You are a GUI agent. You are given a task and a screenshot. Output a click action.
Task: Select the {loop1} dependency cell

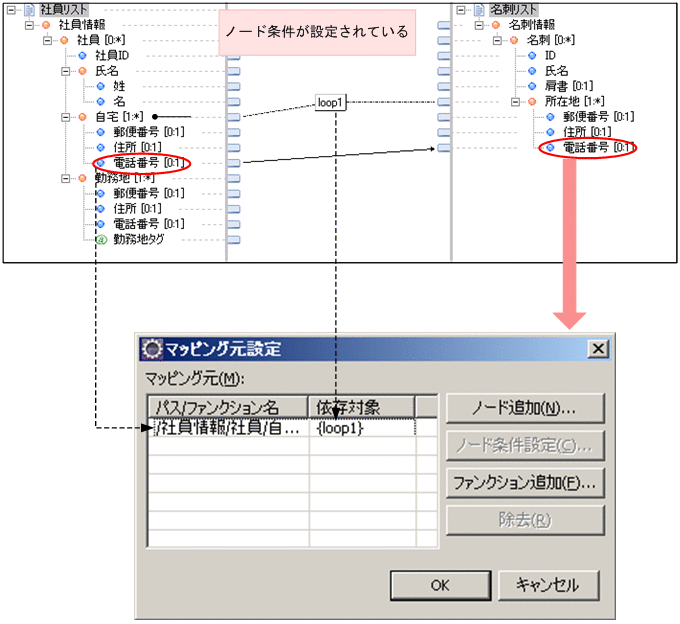tap(362, 428)
